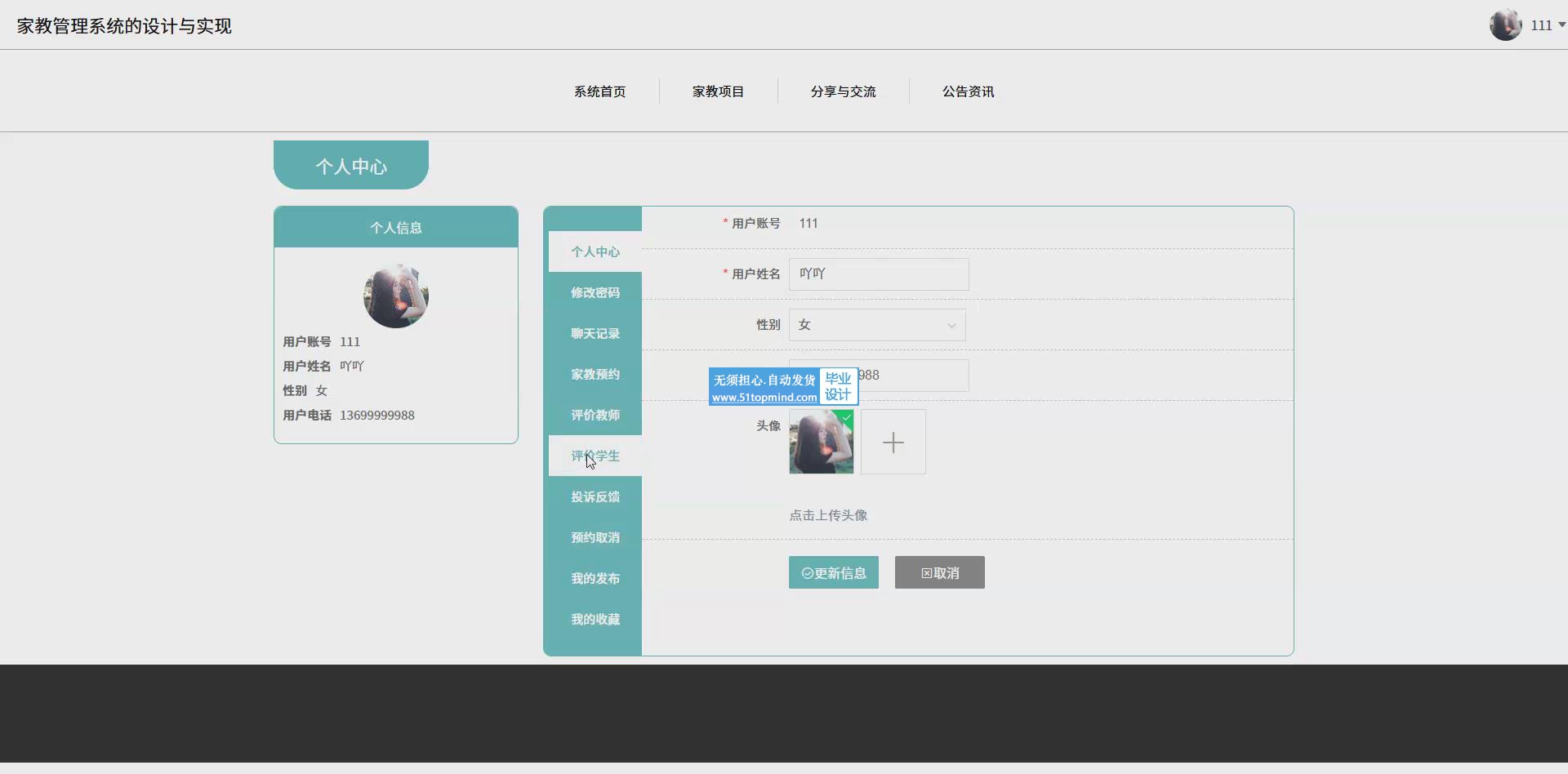Click the 用户姓名 input field
This screenshot has width=1568, height=774.
879,274
